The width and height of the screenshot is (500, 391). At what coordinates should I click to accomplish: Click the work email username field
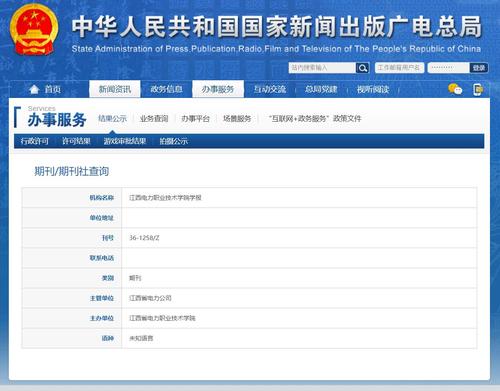[399, 68]
